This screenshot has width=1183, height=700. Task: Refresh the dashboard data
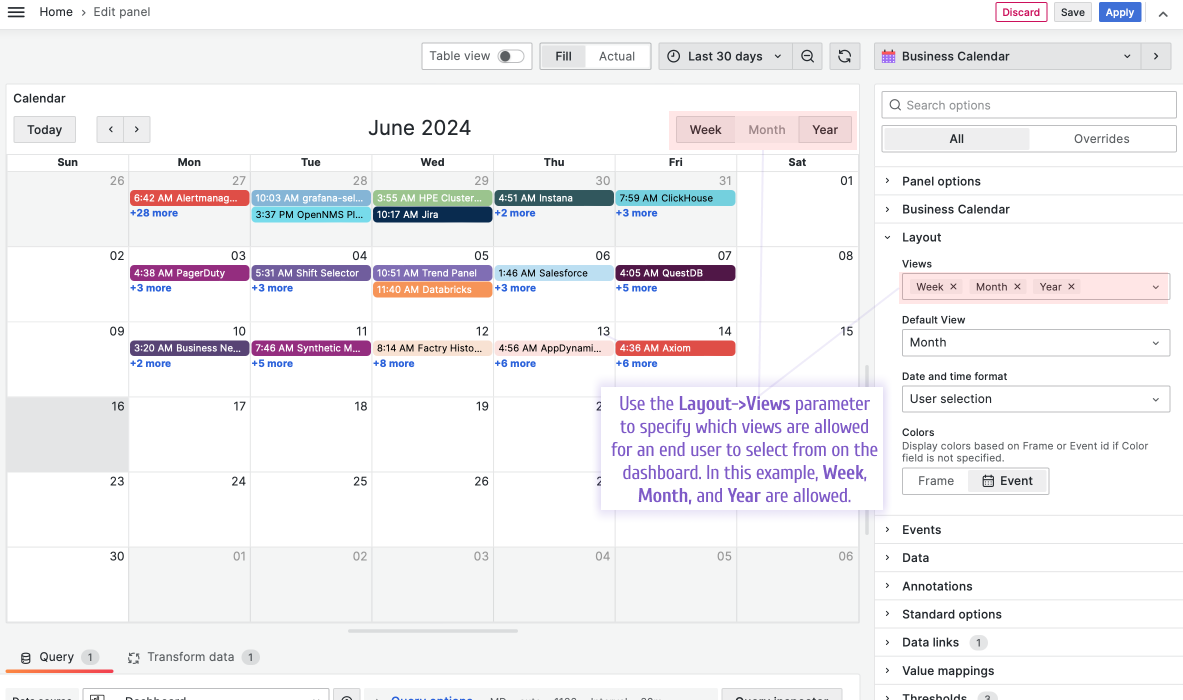tap(844, 56)
